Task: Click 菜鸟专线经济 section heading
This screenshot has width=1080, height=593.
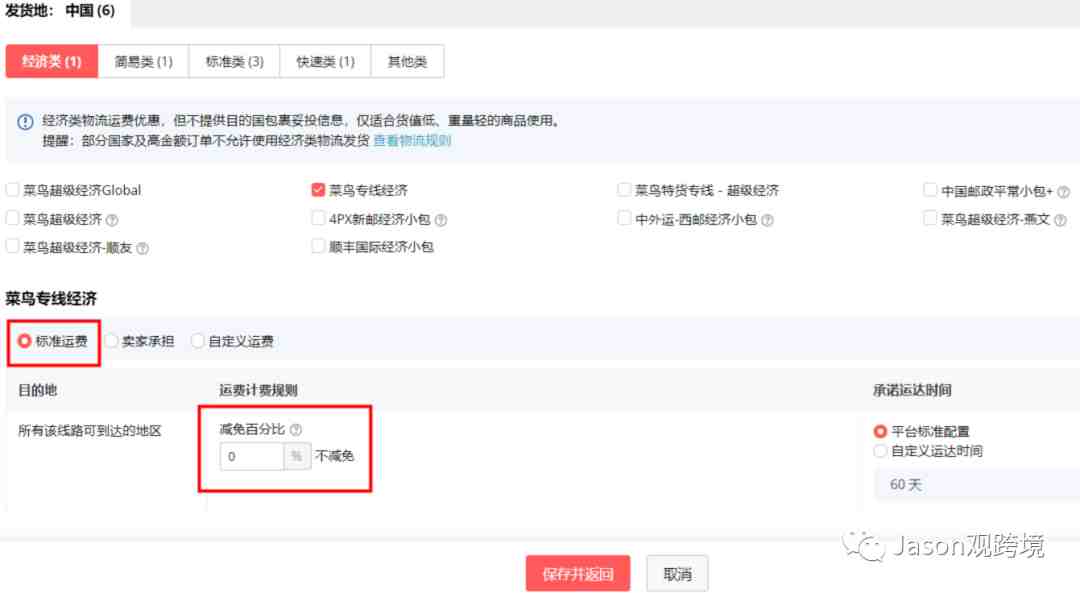Action: (52, 299)
